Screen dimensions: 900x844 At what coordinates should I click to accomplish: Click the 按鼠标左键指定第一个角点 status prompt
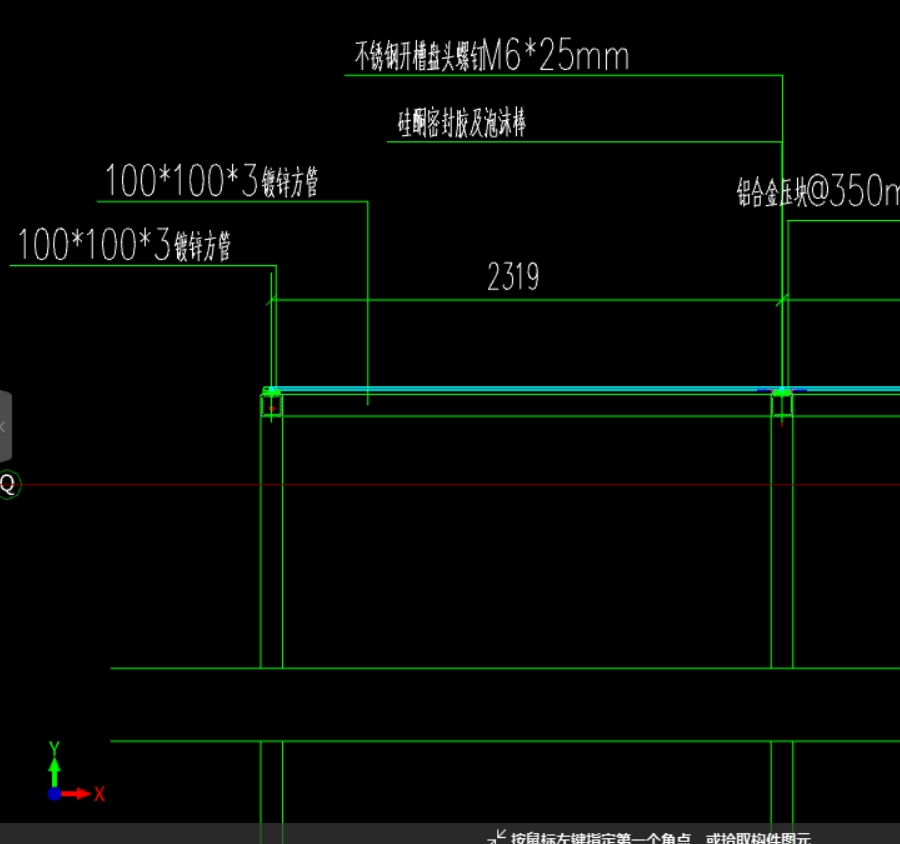coord(600,838)
